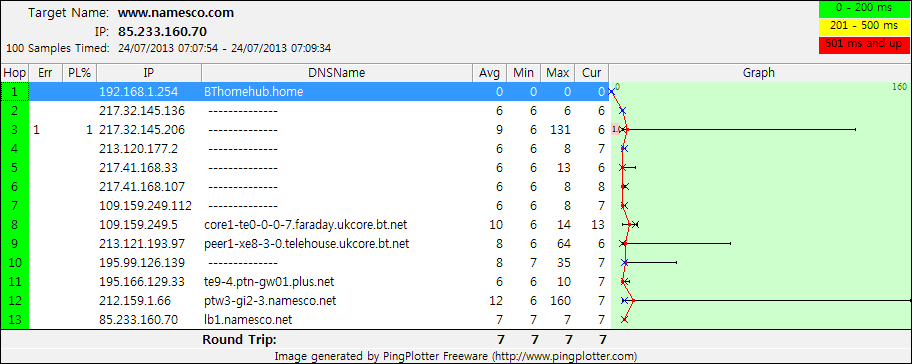This screenshot has width=912, height=364.
Task: Click IP 85.233.160.70 in hop 13 row
Action: point(138,320)
